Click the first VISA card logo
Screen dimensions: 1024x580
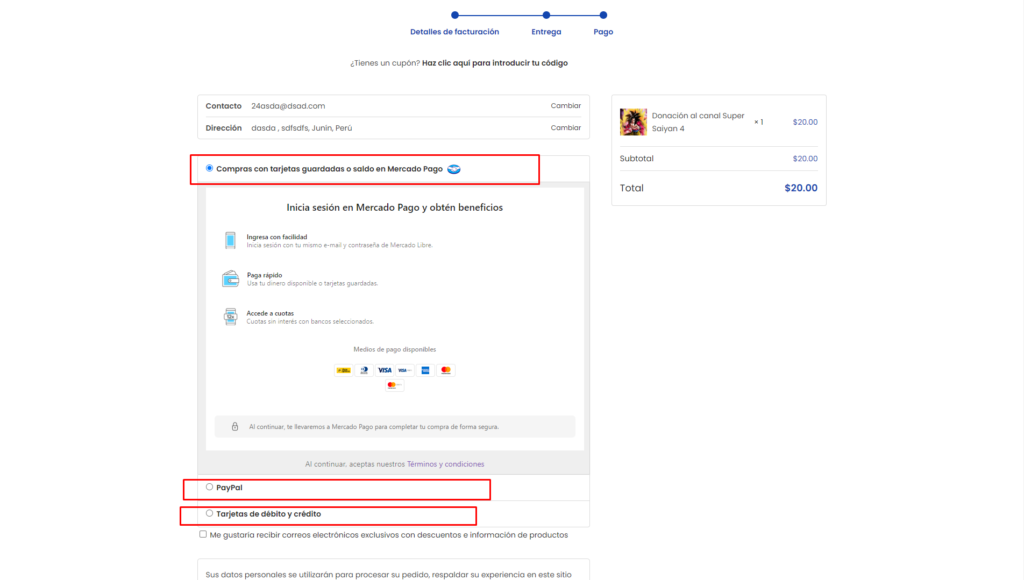click(x=384, y=370)
